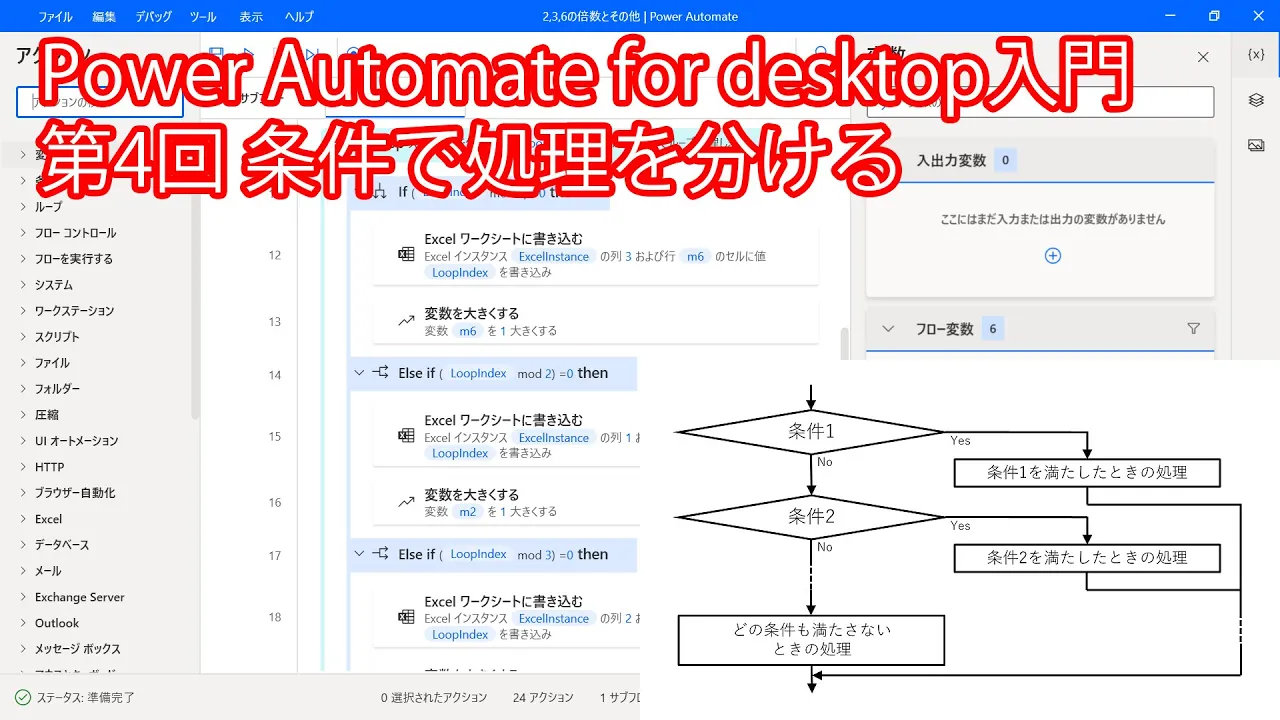Expand the メッセージ ボックス action group
This screenshot has height=720, width=1280.
24,649
